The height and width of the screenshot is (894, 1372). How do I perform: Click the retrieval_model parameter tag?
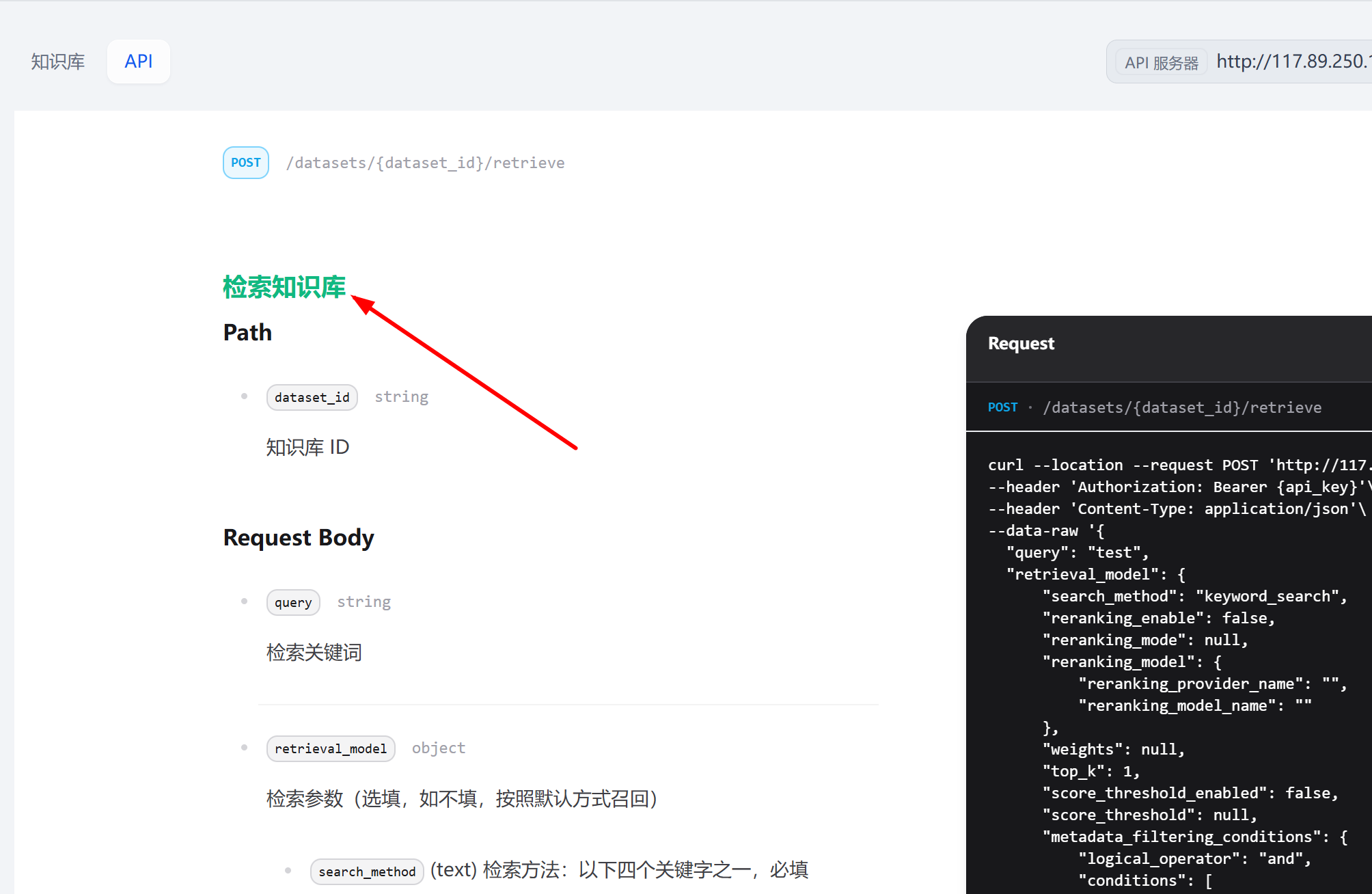(331, 748)
